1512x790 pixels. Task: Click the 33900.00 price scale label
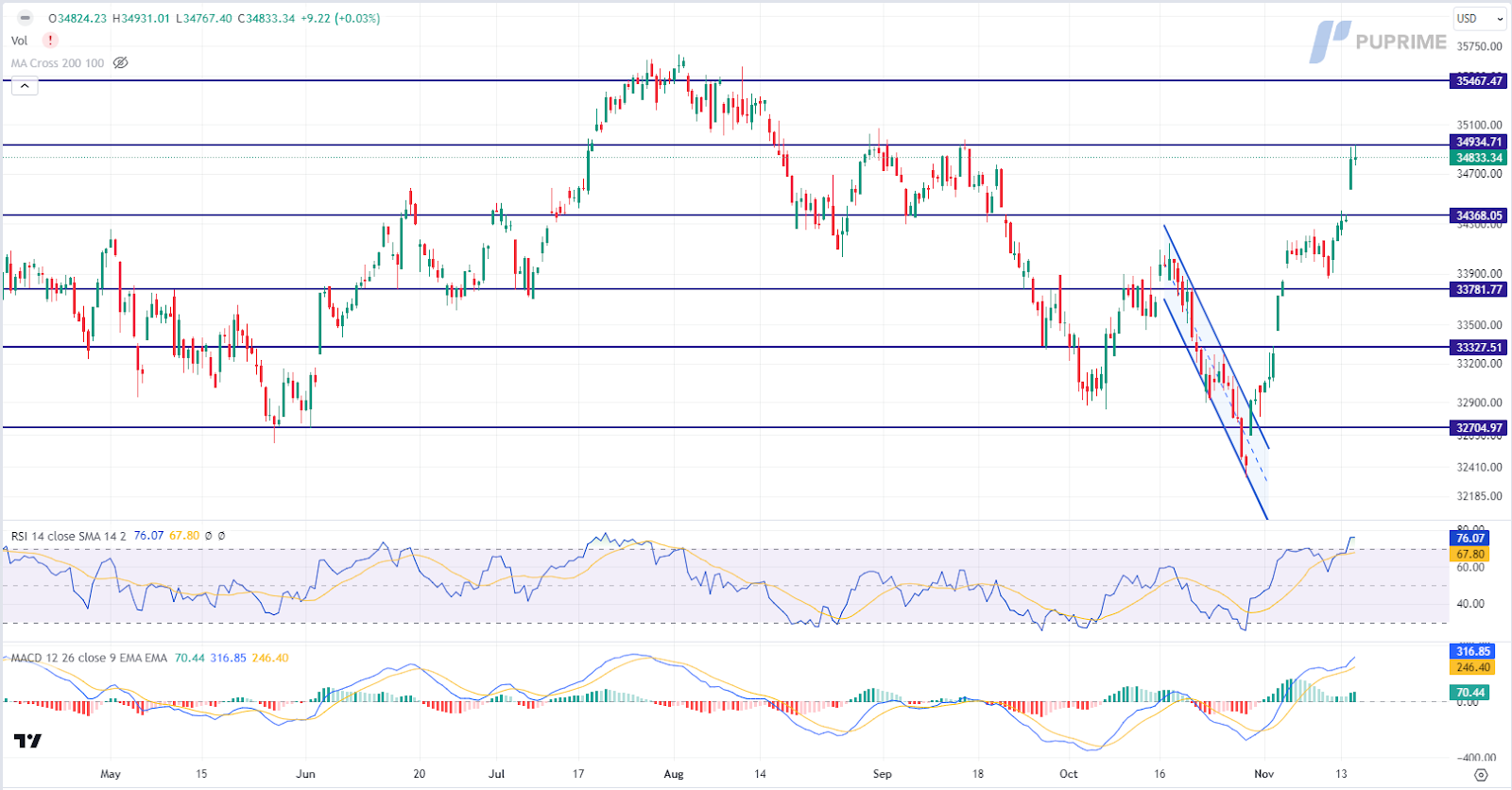click(1479, 274)
